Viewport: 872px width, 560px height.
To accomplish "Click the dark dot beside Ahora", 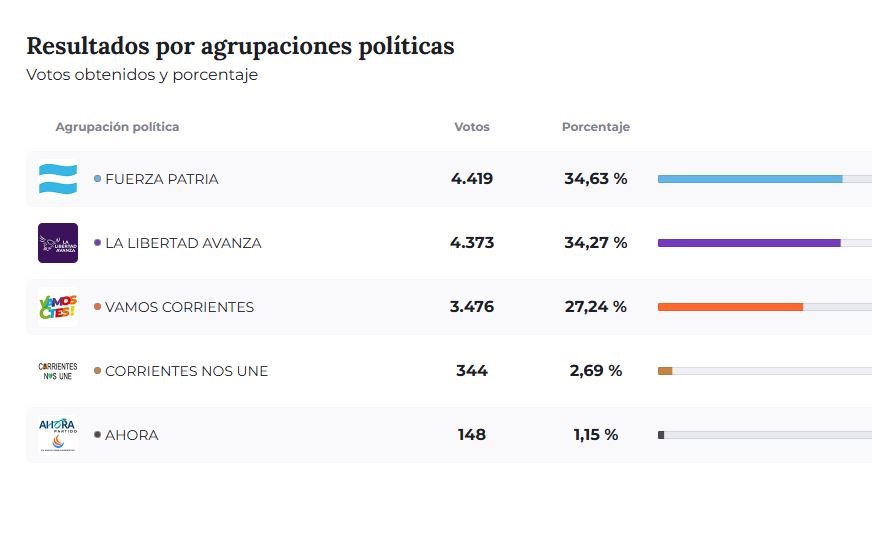I will click(x=97, y=435).
